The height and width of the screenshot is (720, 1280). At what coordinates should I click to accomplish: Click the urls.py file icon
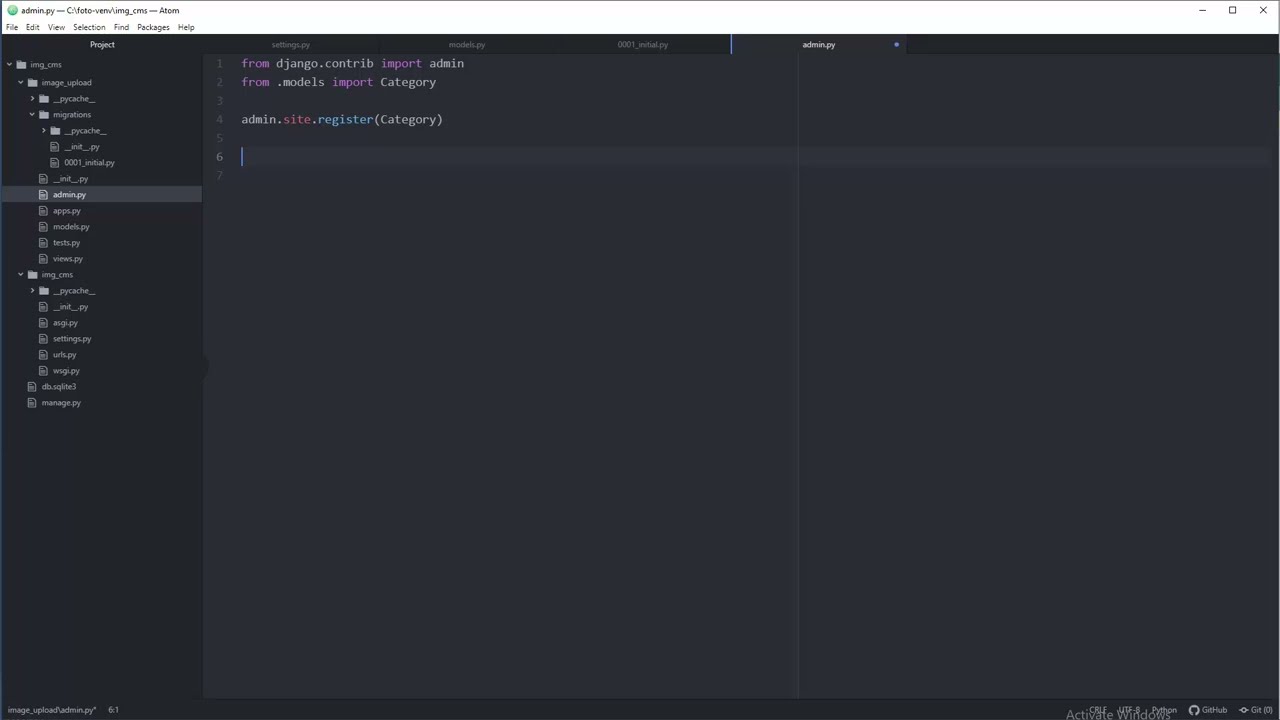click(43, 354)
